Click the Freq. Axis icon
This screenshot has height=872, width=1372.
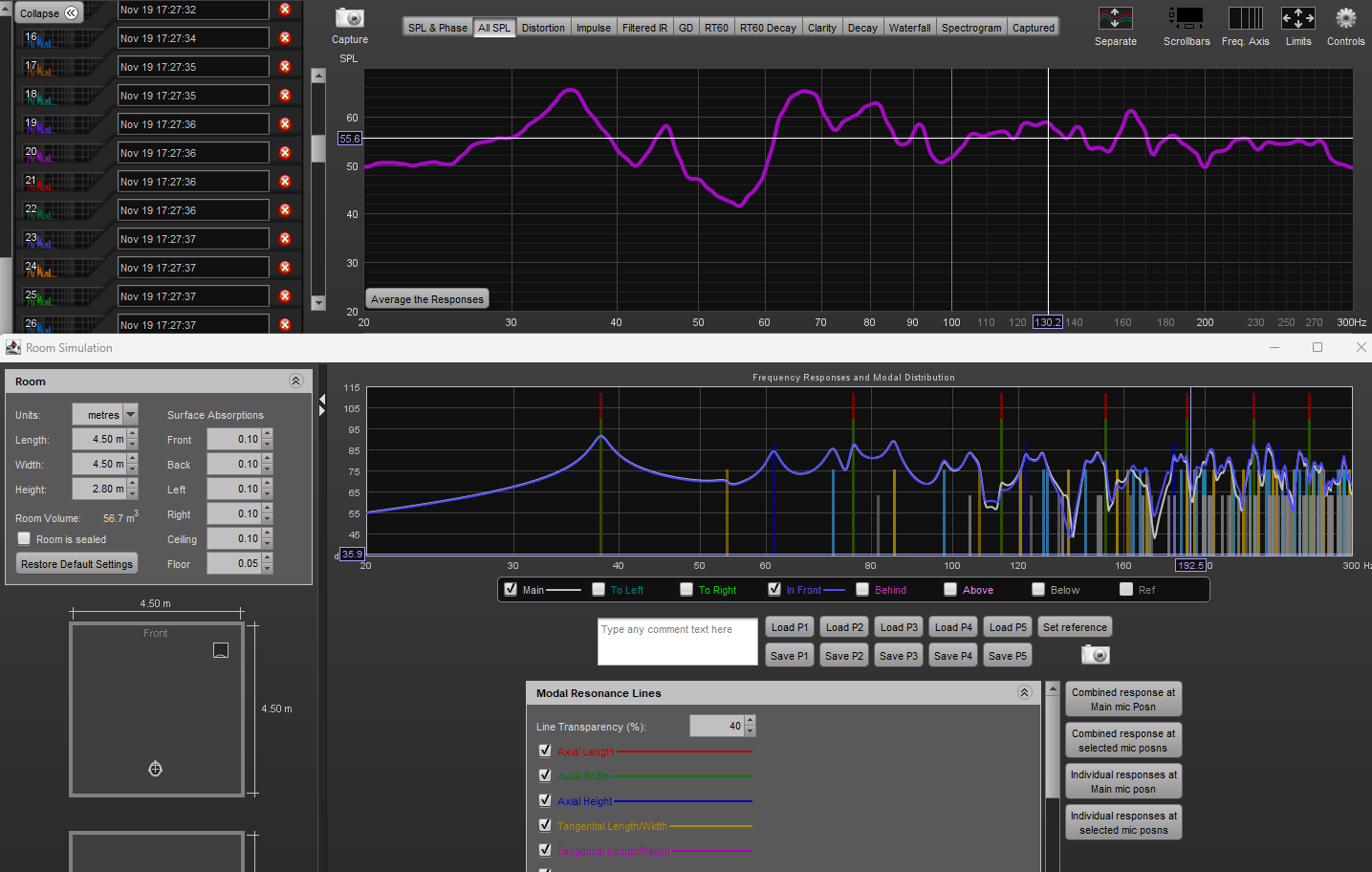pos(1245,18)
